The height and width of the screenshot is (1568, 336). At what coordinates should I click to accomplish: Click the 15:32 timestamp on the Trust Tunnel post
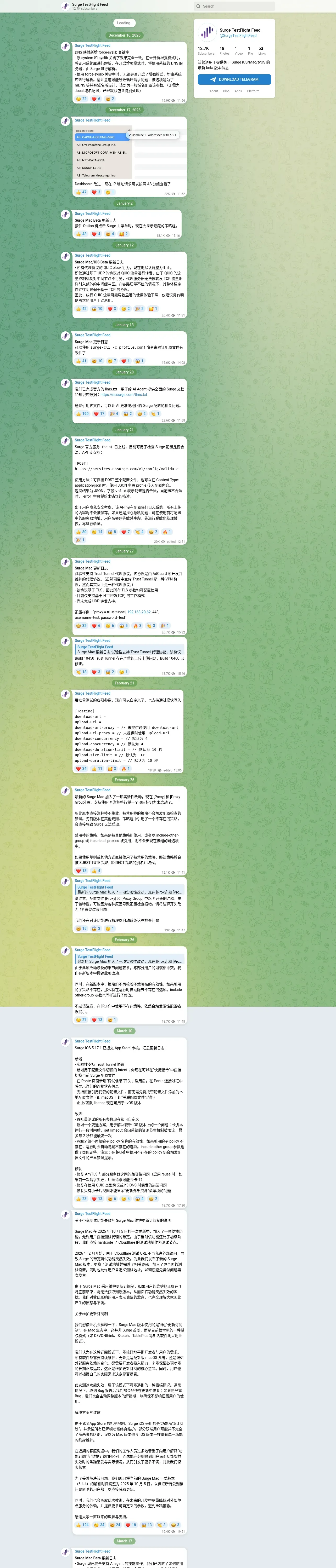[x=181, y=632]
